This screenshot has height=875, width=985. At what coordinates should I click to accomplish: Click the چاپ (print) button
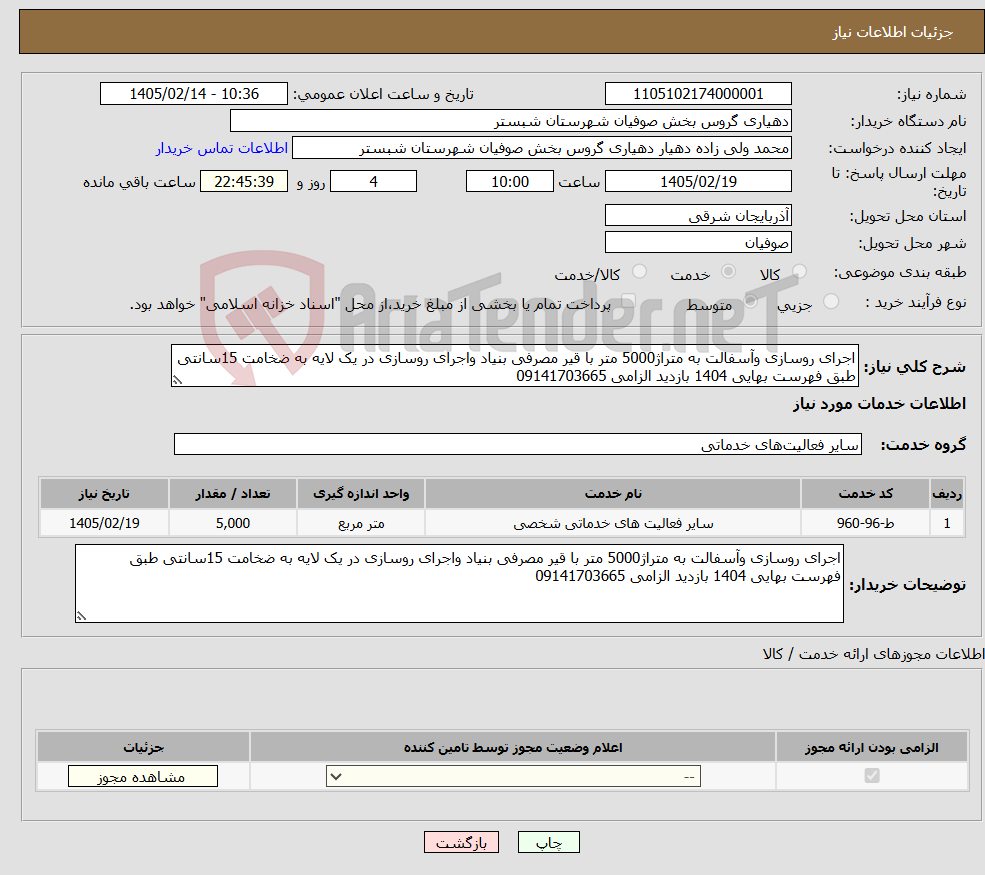click(x=548, y=842)
